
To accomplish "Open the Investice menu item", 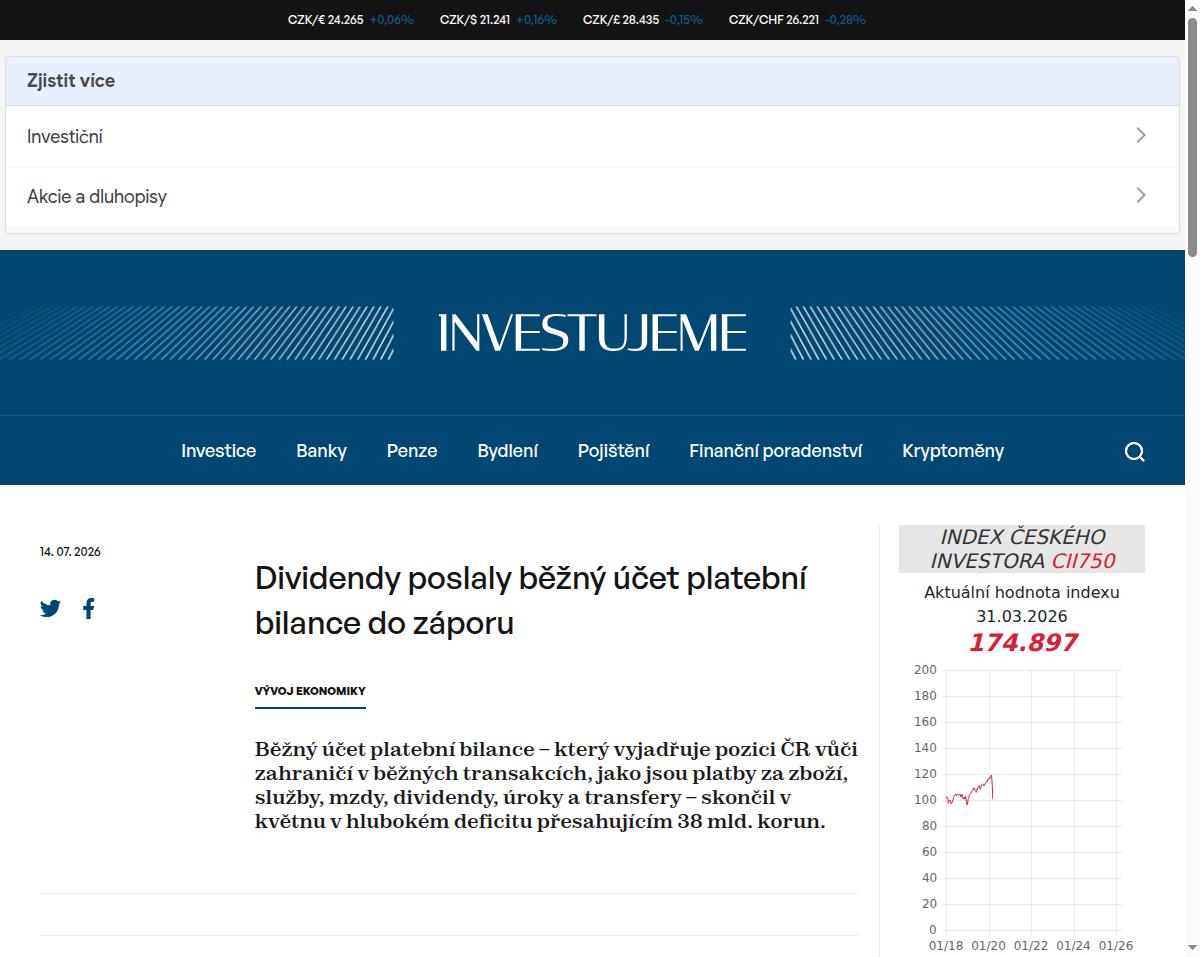I will pos(218,451).
